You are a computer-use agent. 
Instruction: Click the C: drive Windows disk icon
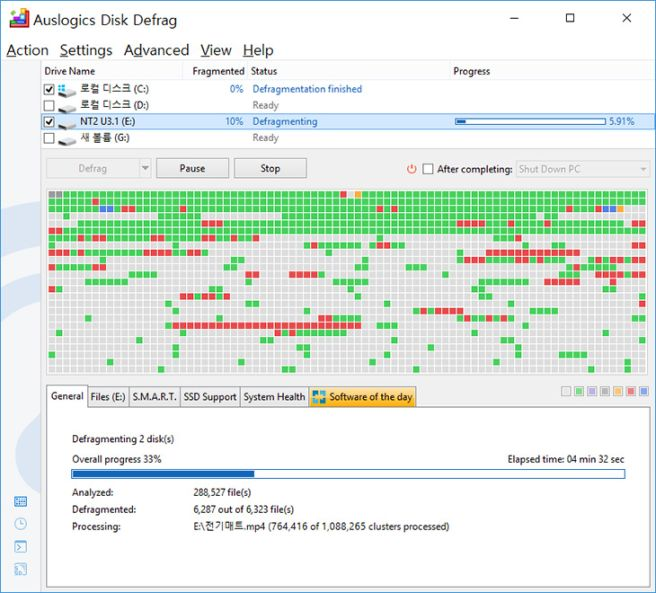[67, 90]
